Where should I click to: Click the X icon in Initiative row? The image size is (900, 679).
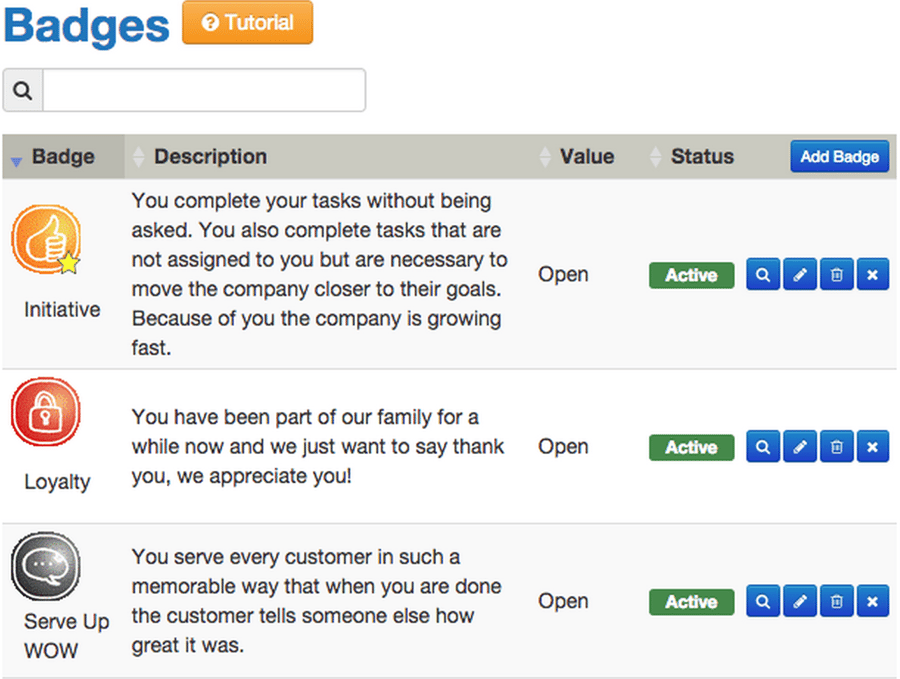(872, 275)
